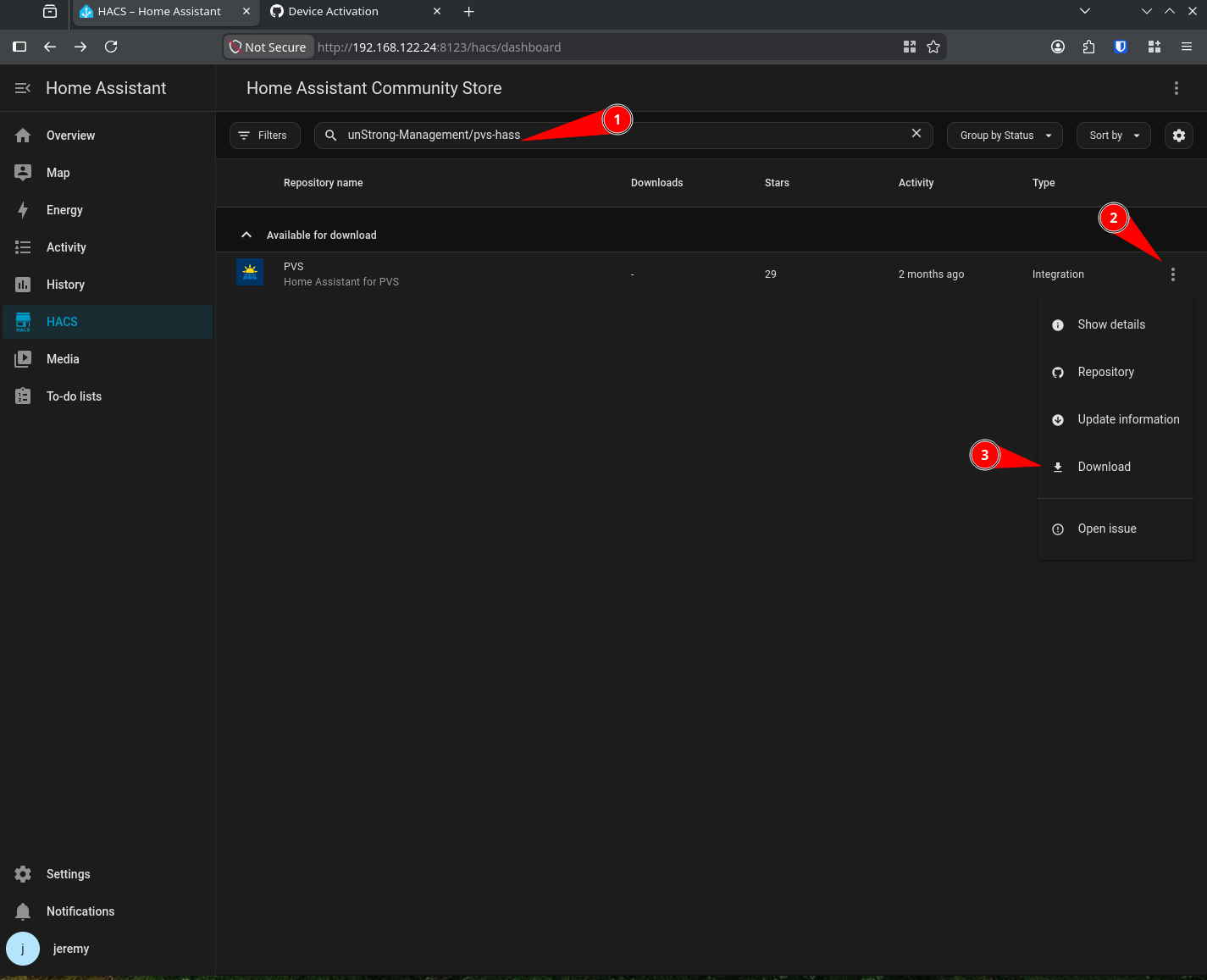
Task: Open the Filters panel
Action: pos(264,136)
